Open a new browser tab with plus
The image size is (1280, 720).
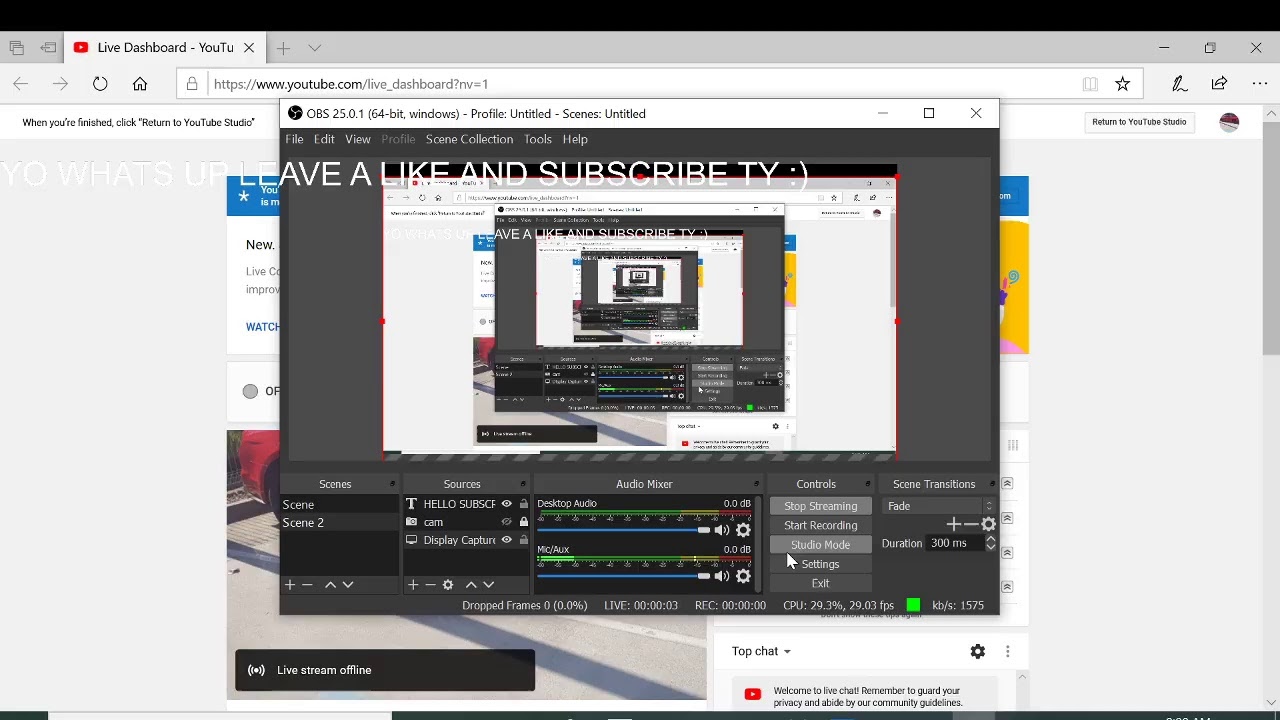(284, 47)
